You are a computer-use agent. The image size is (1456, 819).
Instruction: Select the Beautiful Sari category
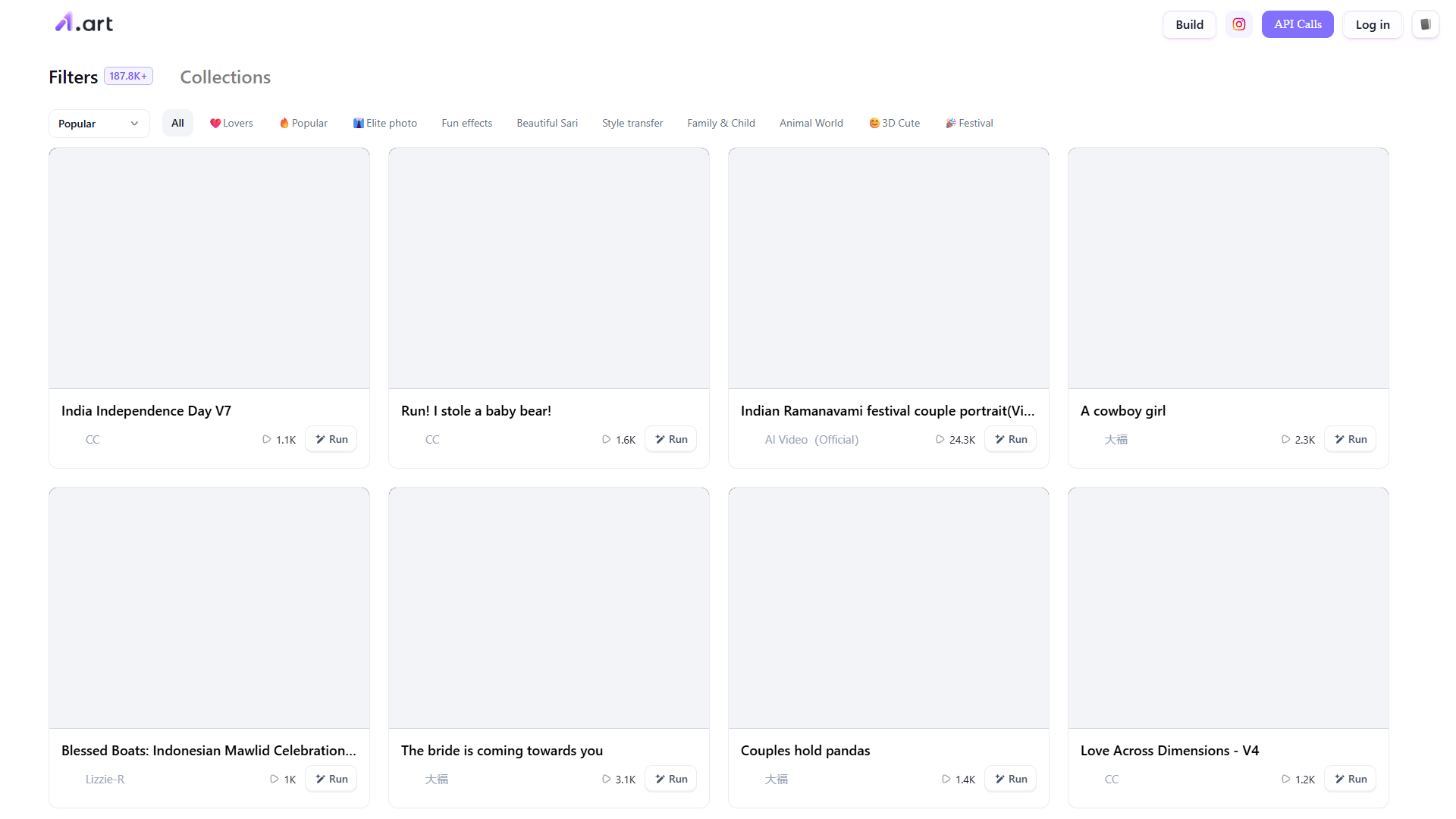click(x=548, y=123)
